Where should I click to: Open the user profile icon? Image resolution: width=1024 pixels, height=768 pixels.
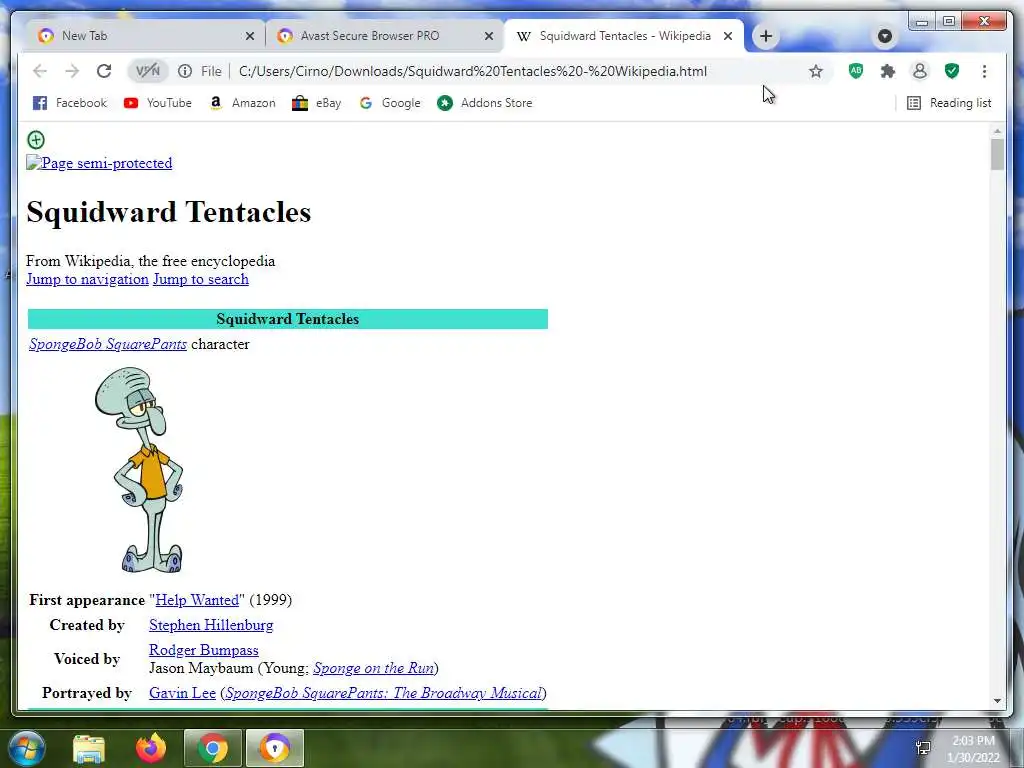[x=920, y=71]
